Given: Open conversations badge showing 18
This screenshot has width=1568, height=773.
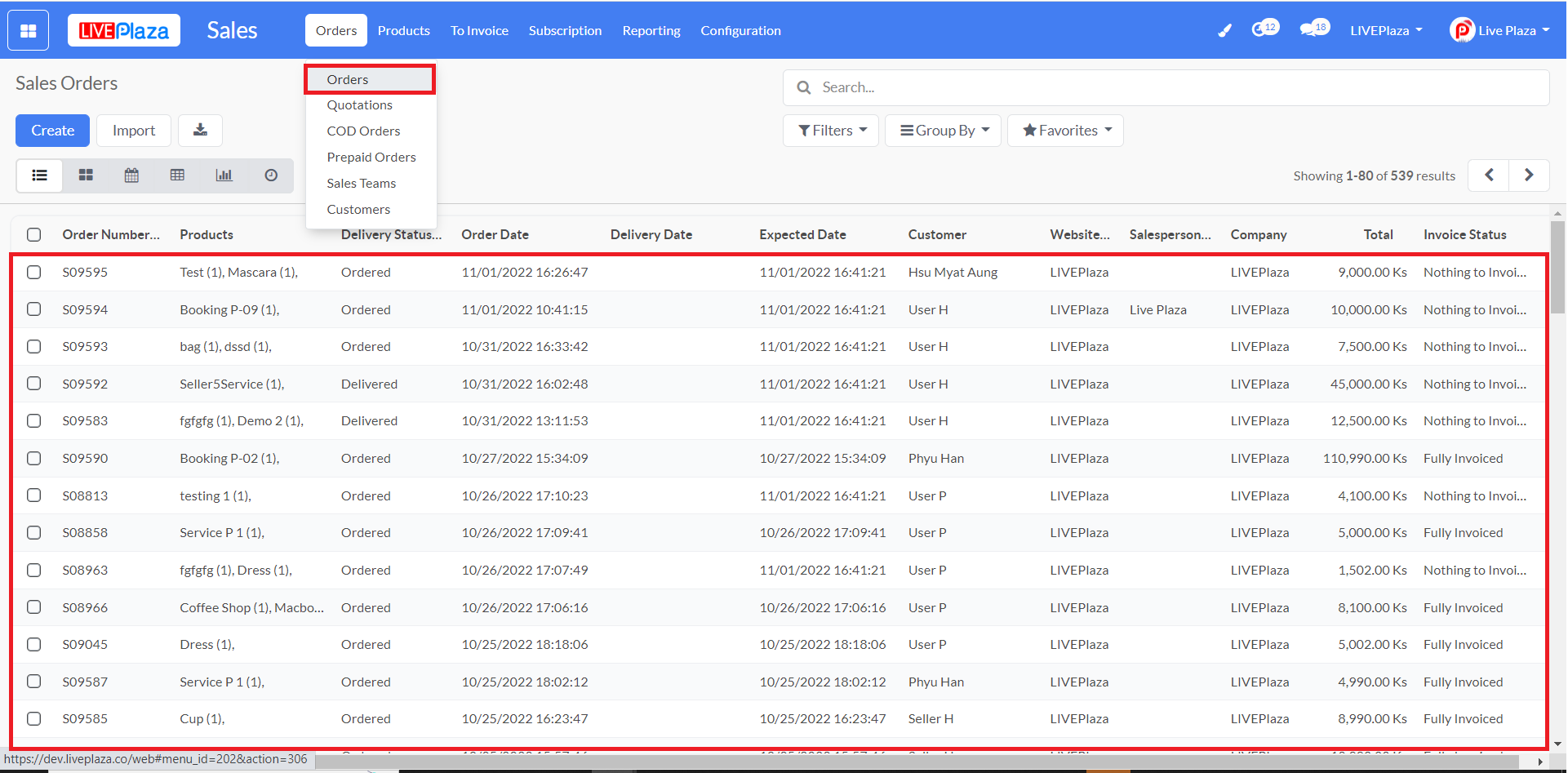Looking at the screenshot, I should click(1314, 29).
